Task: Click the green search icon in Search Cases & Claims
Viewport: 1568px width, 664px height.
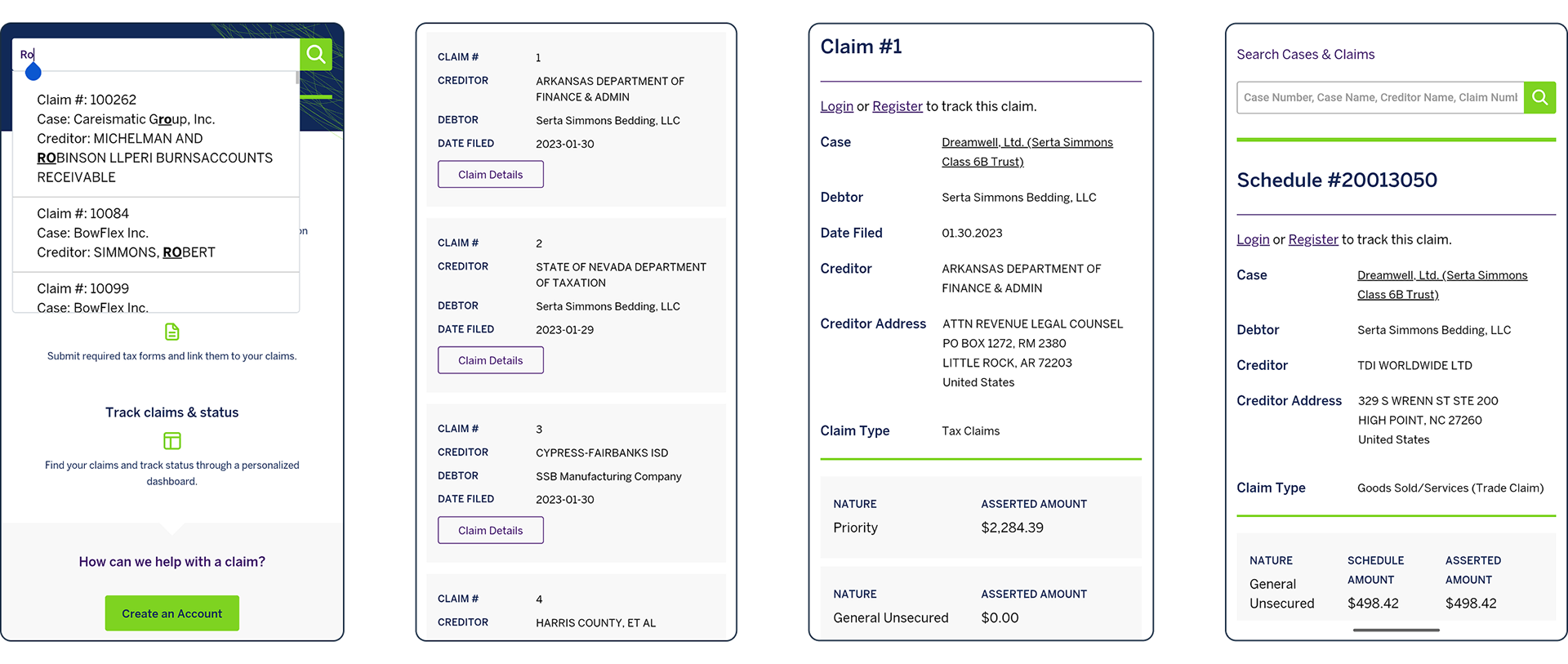Action: 1539,97
